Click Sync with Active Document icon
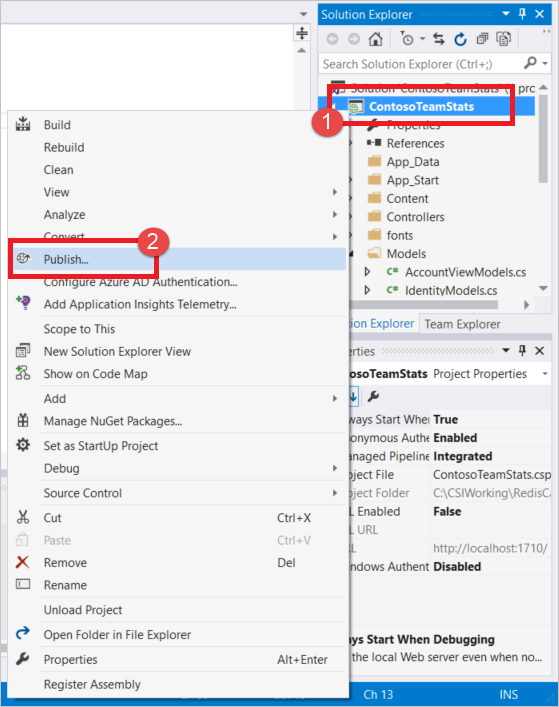 tap(439, 39)
